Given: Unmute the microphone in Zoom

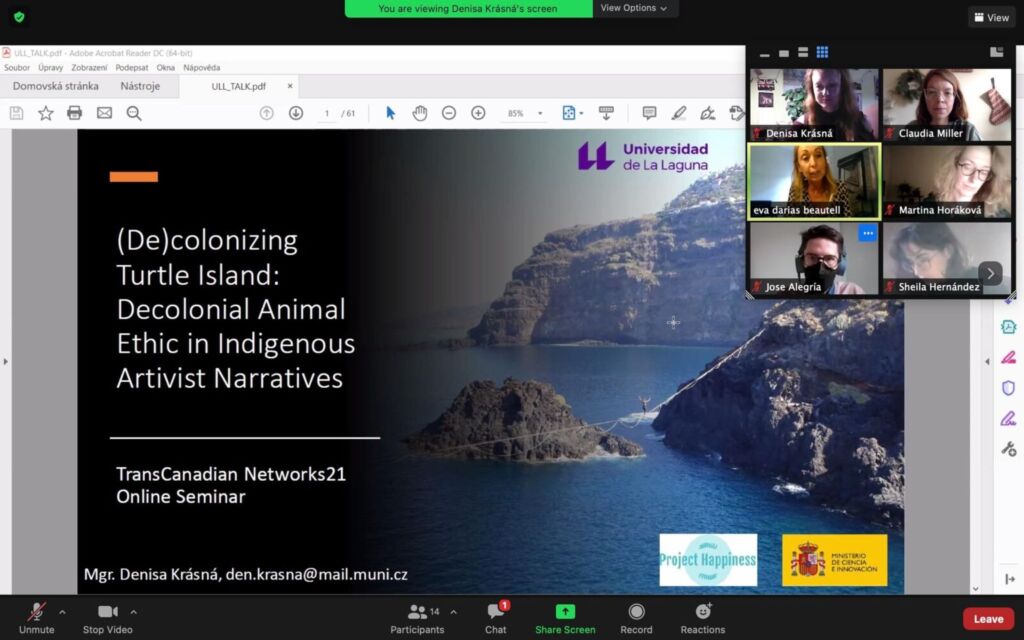Looking at the screenshot, I should 36,612.
